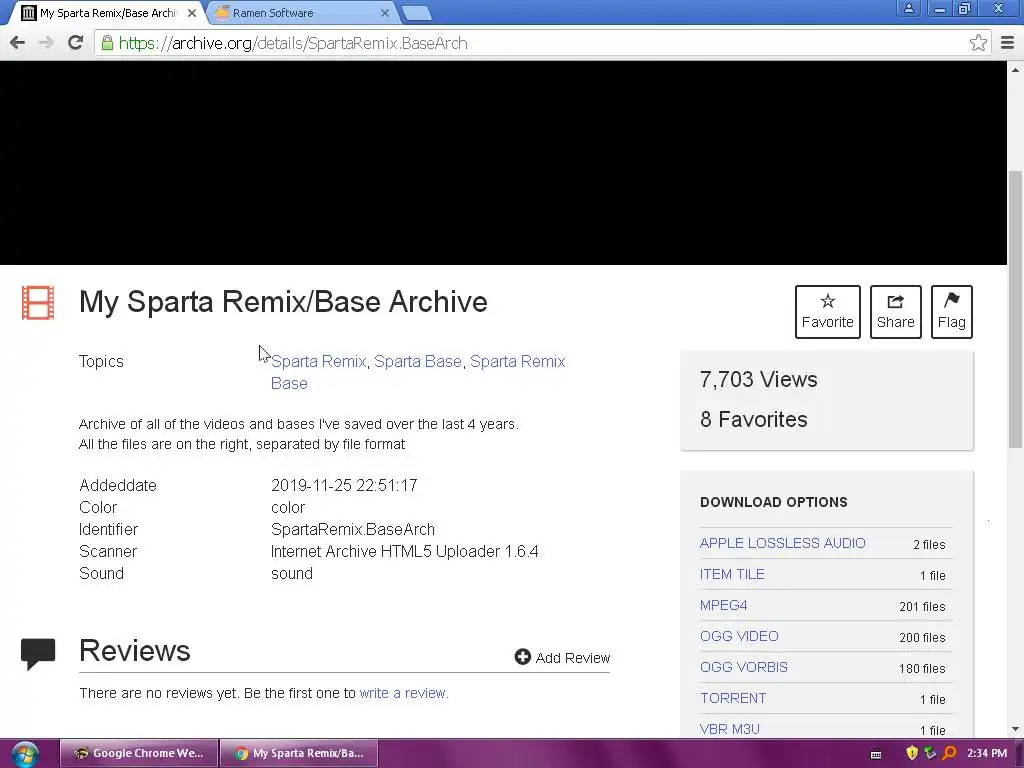The height and width of the screenshot is (768, 1024).
Task: Download the TORRENT file
Action: click(733, 698)
